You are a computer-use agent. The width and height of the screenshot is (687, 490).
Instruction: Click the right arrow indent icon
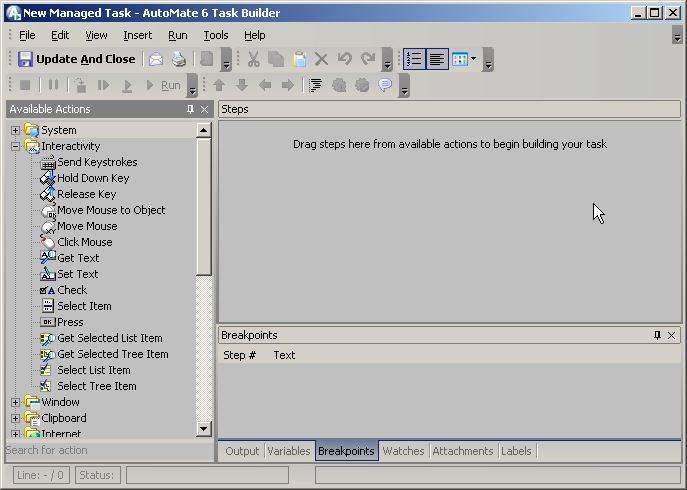(x=288, y=85)
